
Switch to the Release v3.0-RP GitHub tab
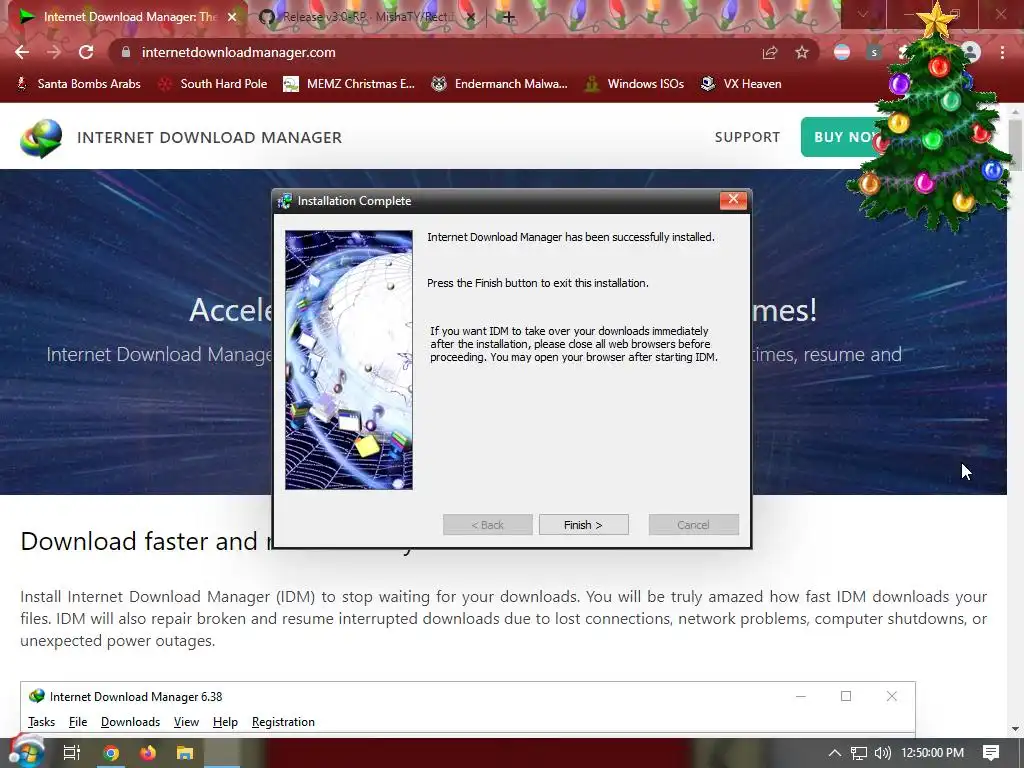point(366,17)
